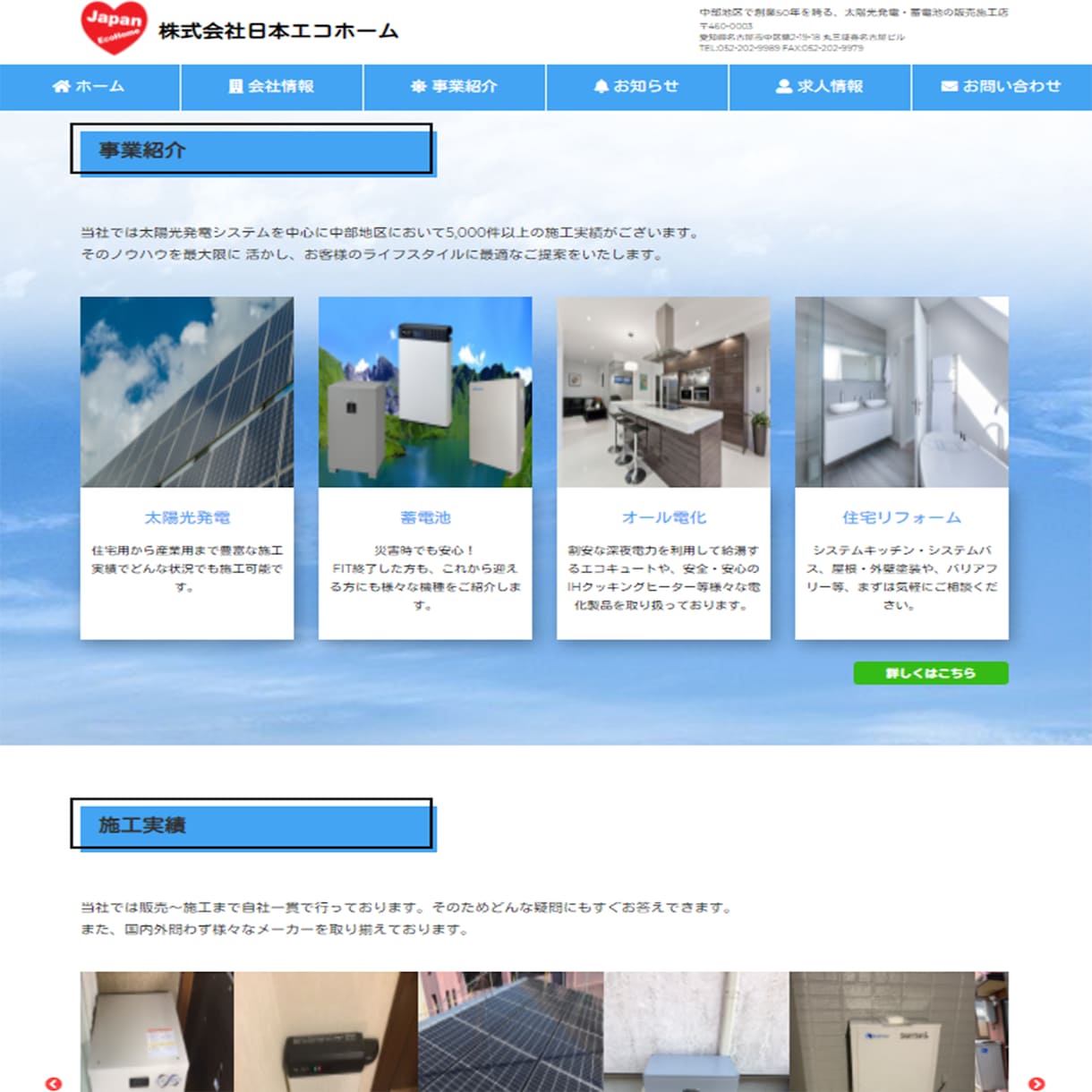Click the 施工実績 section heading
Image resolution: width=1092 pixels, height=1092 pixels.
[x=252, y=824]
